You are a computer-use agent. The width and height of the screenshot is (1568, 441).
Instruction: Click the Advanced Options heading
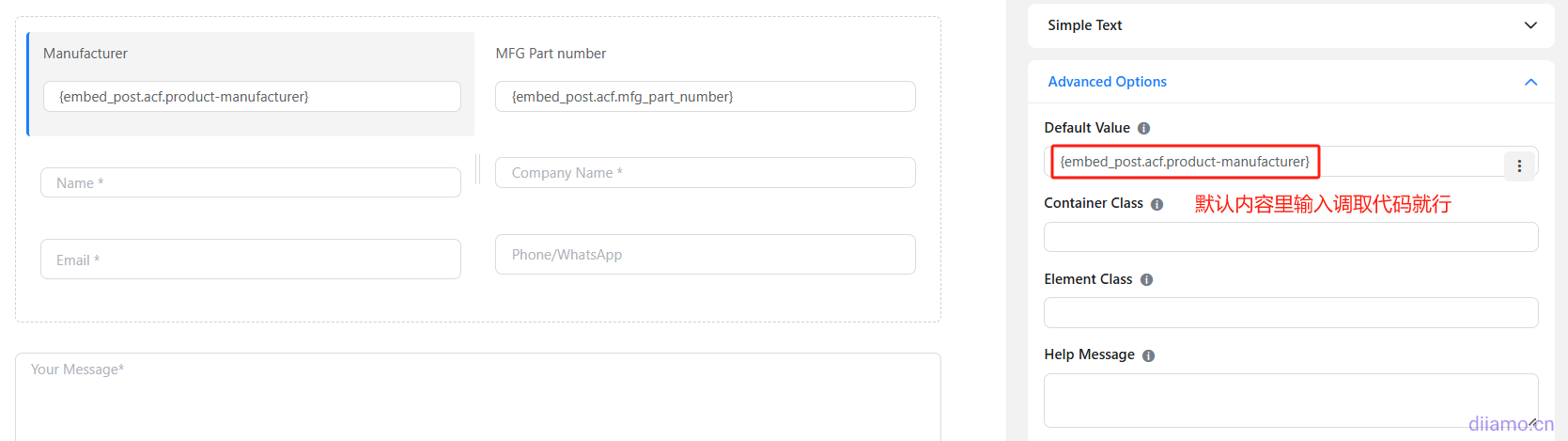[1107, 82]
